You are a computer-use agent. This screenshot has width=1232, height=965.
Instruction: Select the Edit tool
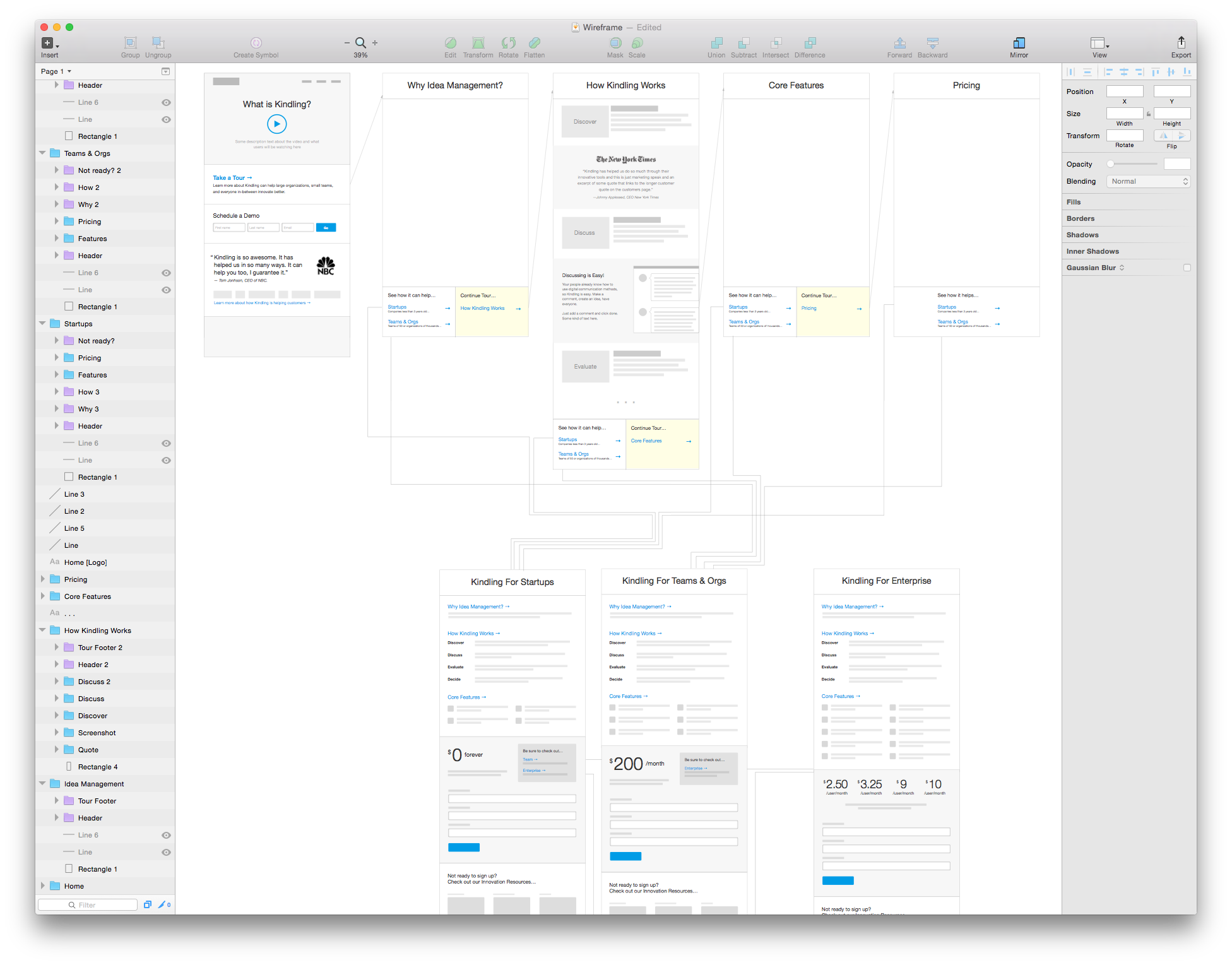pos(450,42)
